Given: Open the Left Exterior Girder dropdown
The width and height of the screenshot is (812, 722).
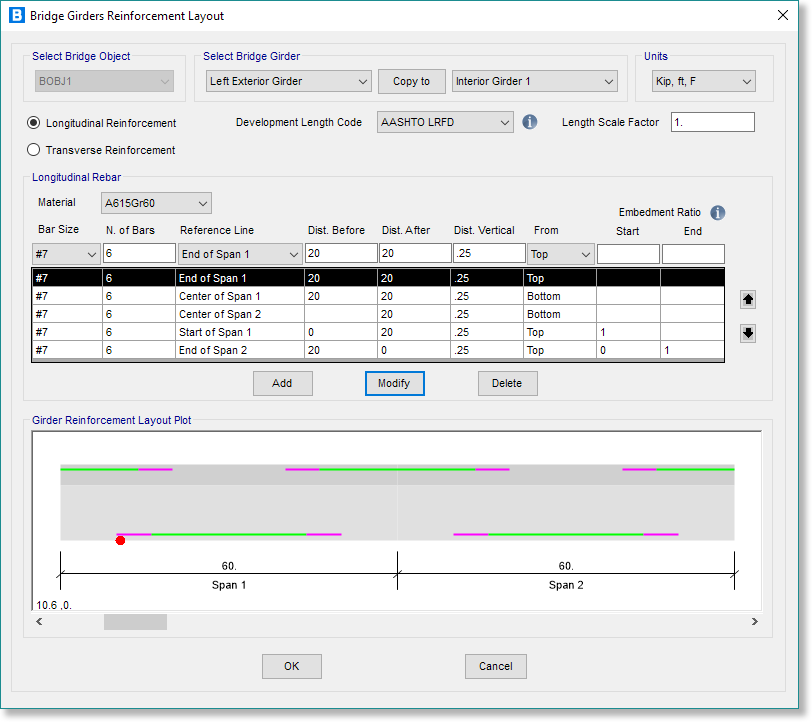Looking at the screenshot, I should pos(288,81).
